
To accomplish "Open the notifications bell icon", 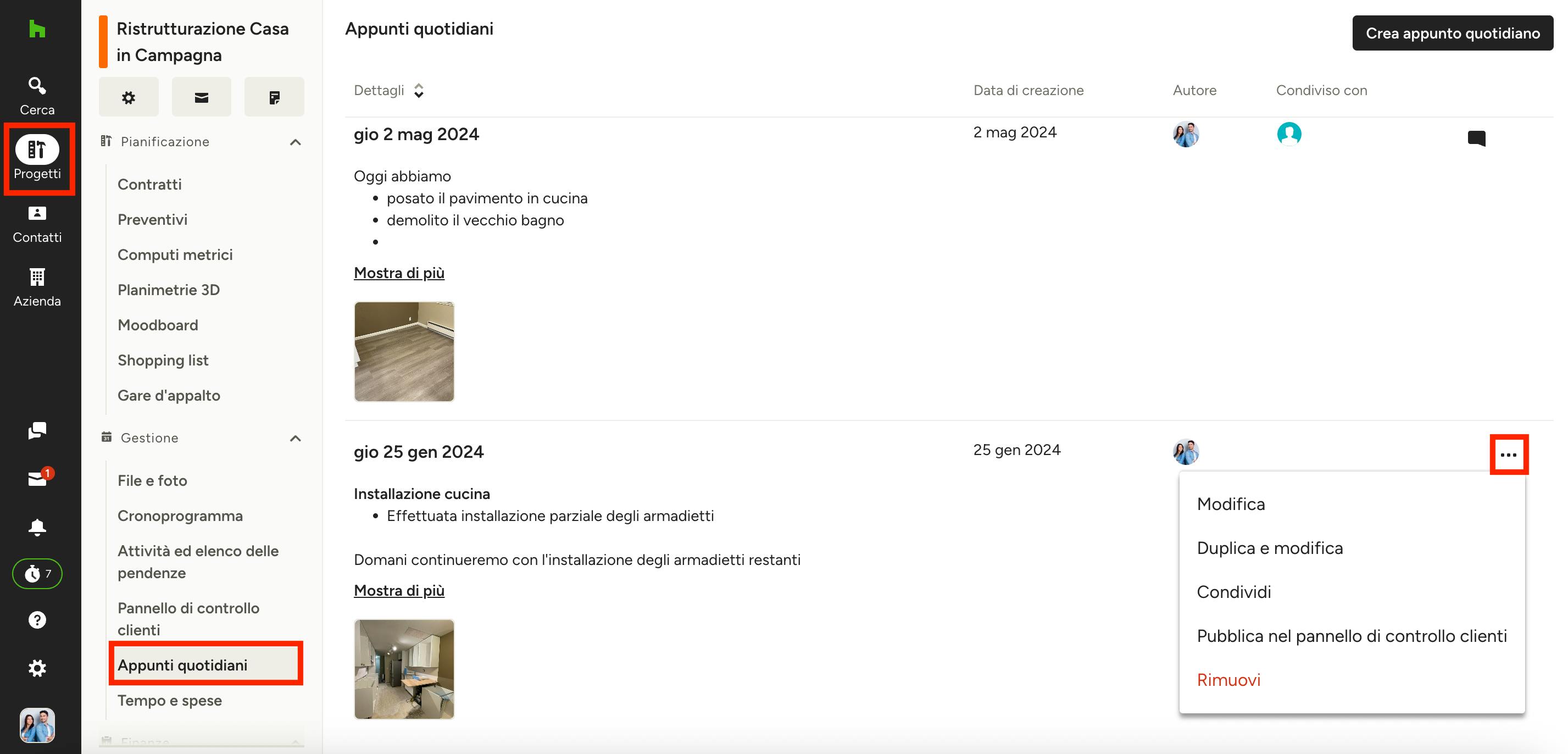I will tap(37, 527).
